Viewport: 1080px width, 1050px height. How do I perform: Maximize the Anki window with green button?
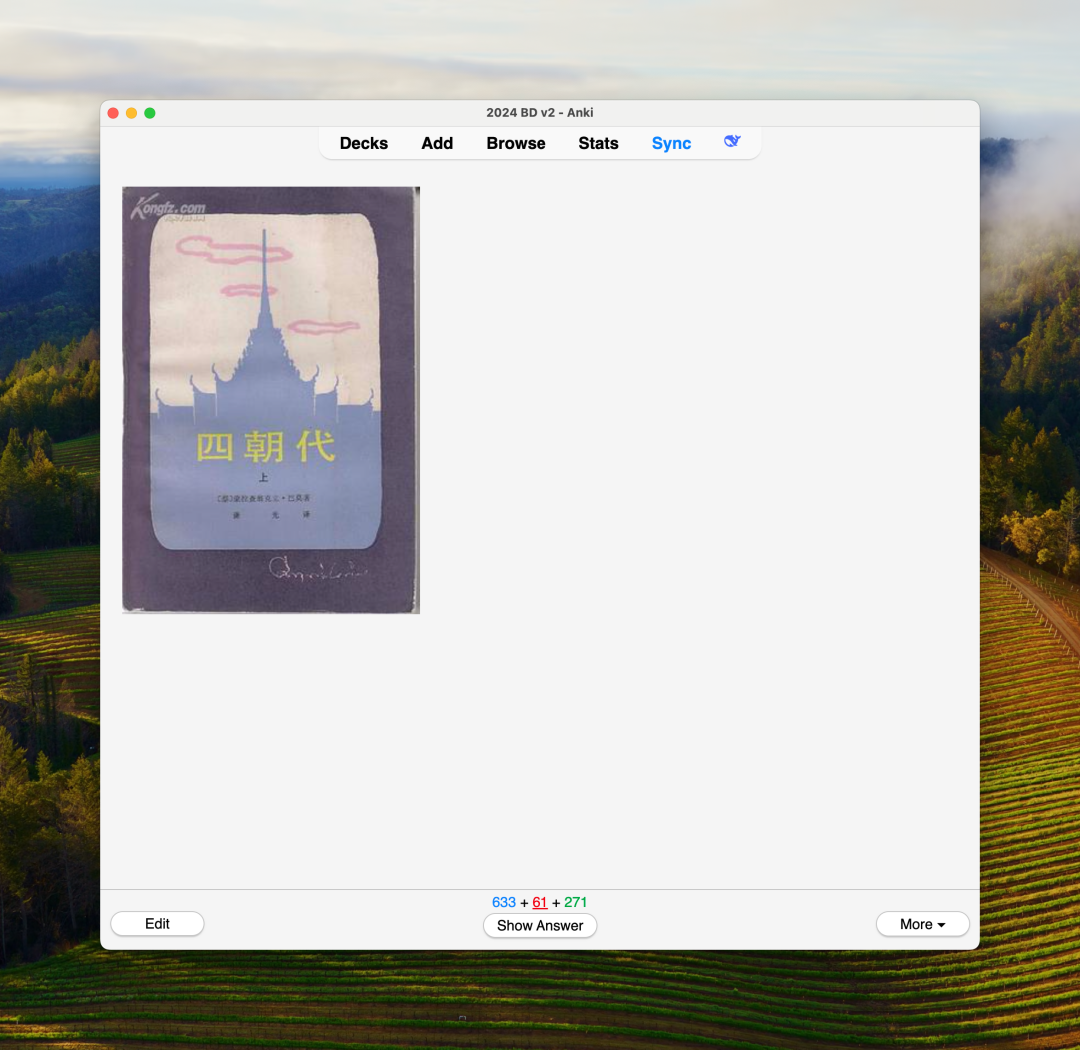(x=149, y=113)
